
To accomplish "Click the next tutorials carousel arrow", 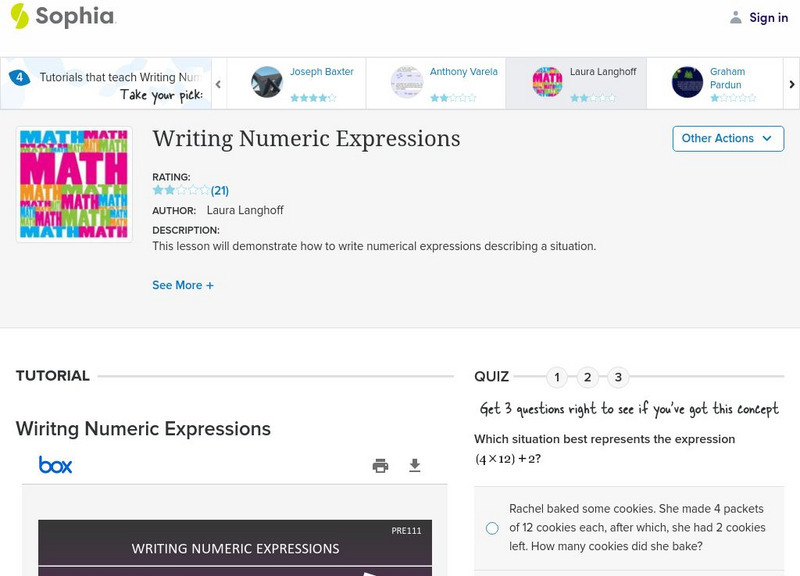I will pyautogui.click(x=792, y=84).
